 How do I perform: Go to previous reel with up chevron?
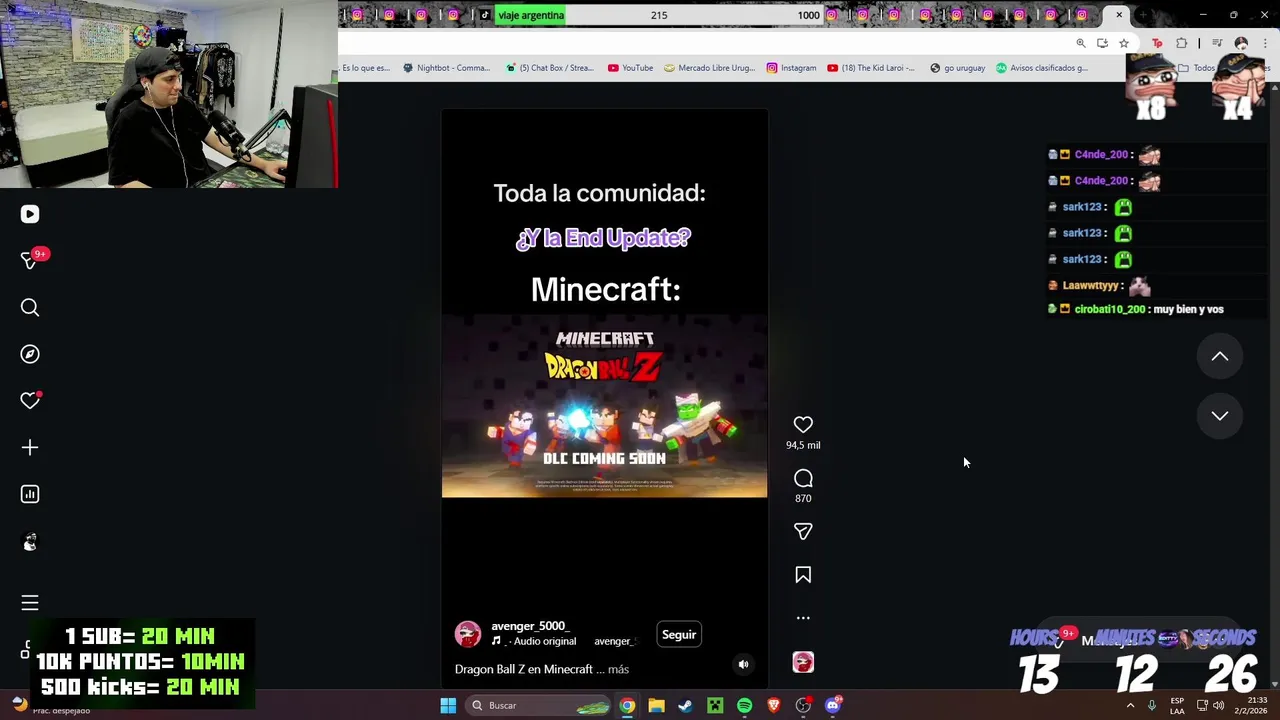click(x=1220, y=356)
